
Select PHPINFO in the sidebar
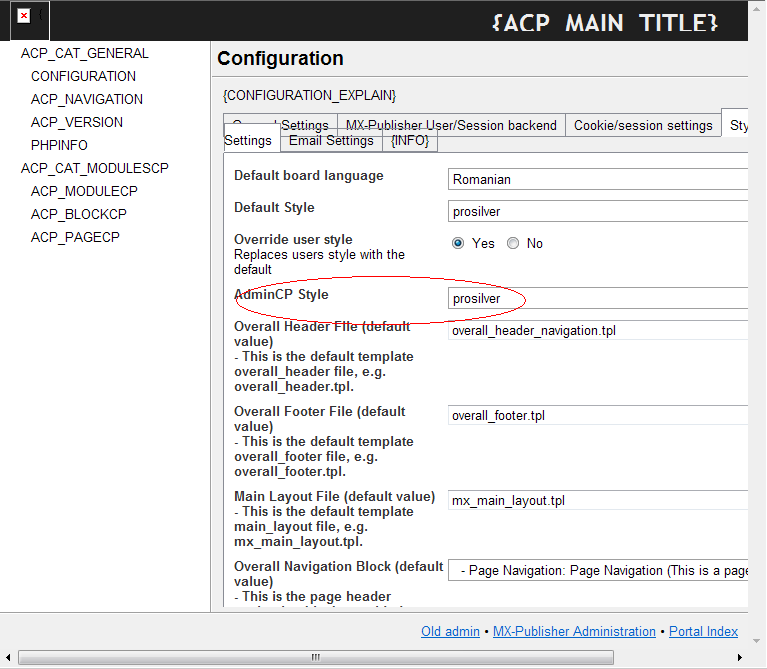coord(59,145)
